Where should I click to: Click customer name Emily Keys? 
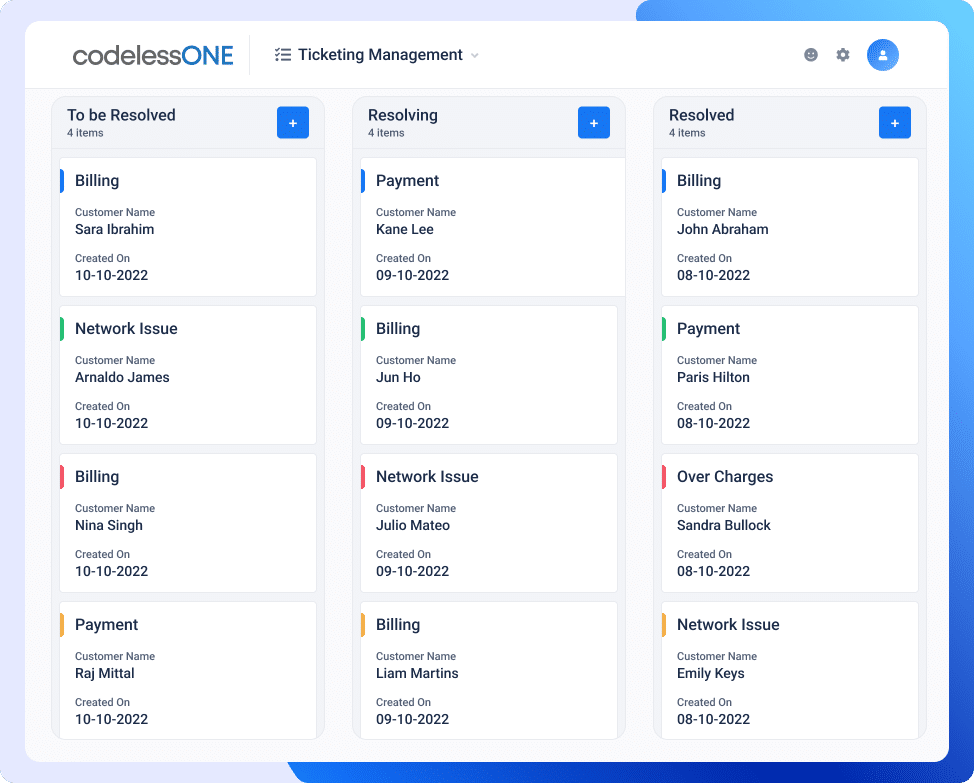pos(711,673)
